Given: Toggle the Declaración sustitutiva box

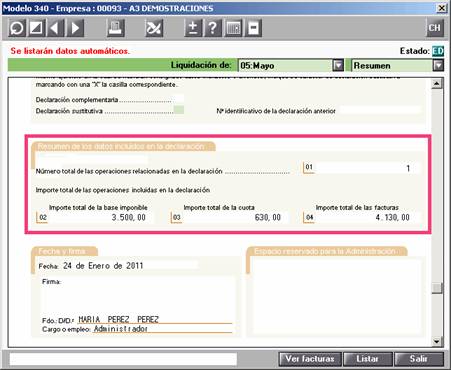Looking at the screenshot, I should (179, 110).
